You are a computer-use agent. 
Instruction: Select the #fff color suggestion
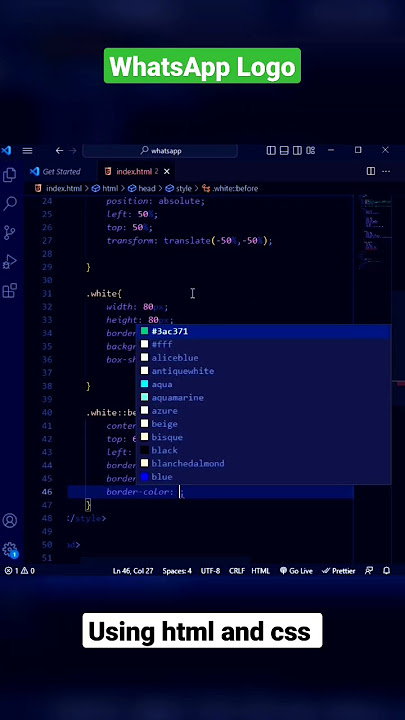263,344
